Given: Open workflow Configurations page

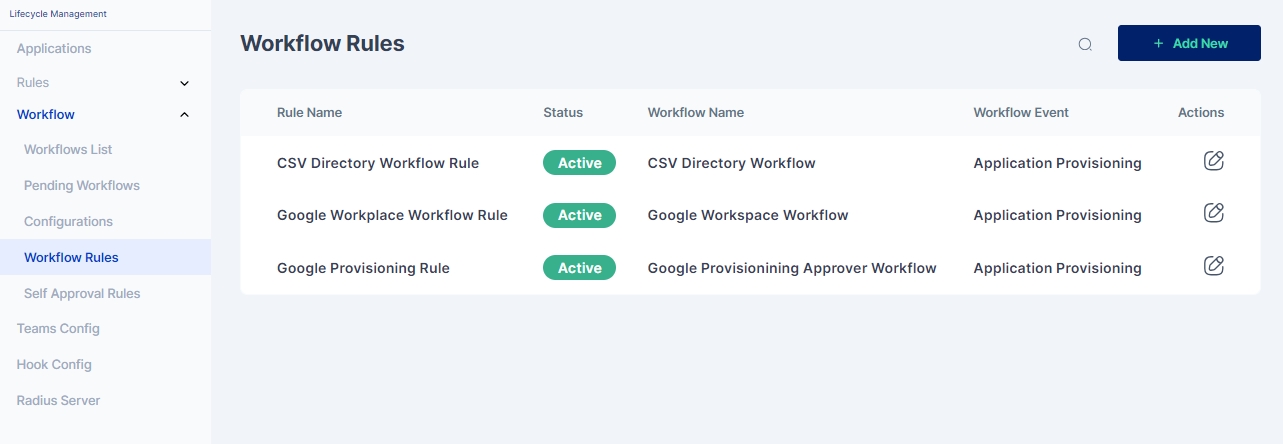Looking at the screenshot, I should 68,221.
